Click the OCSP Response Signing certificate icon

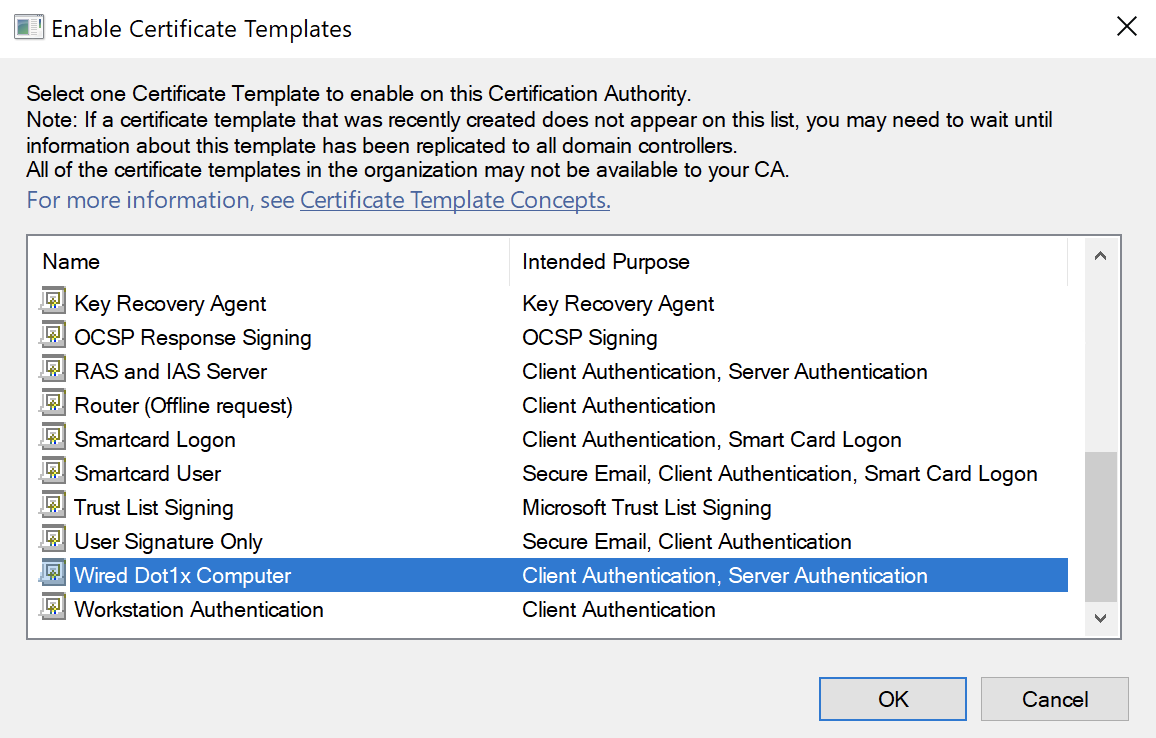click(53, 337)
